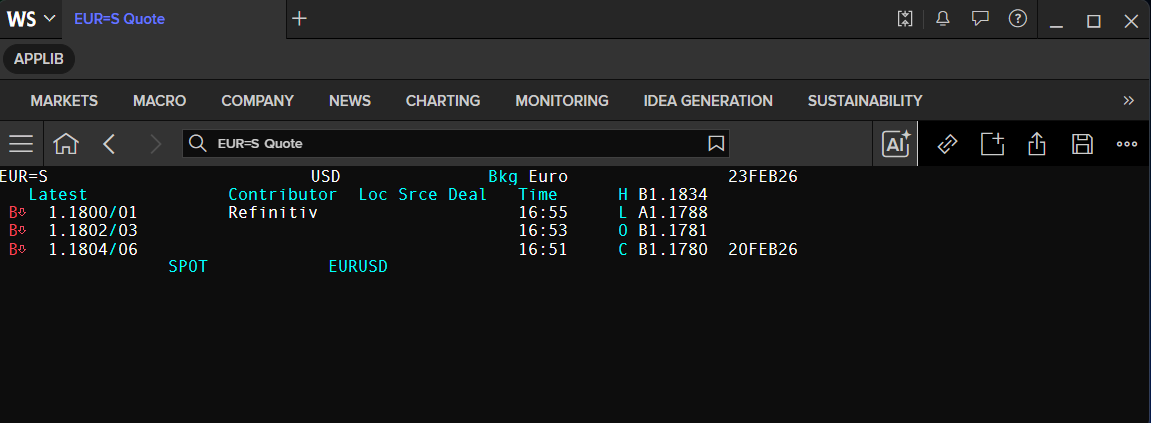
Task: Click the 1.1800/01 latest quote
Action: point(93,213)
